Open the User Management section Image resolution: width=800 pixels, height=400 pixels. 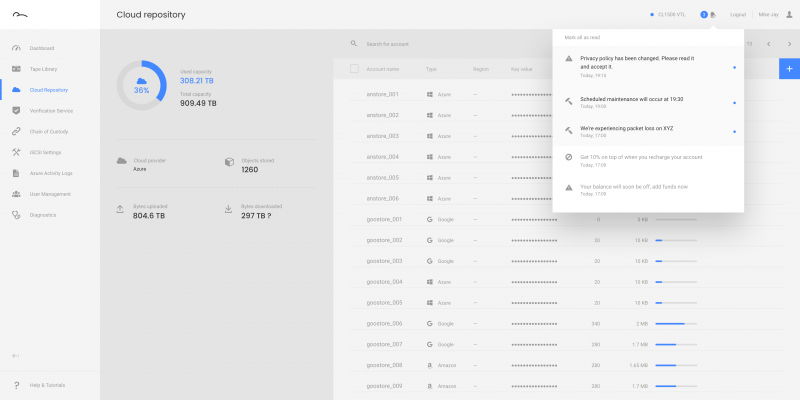49,194
